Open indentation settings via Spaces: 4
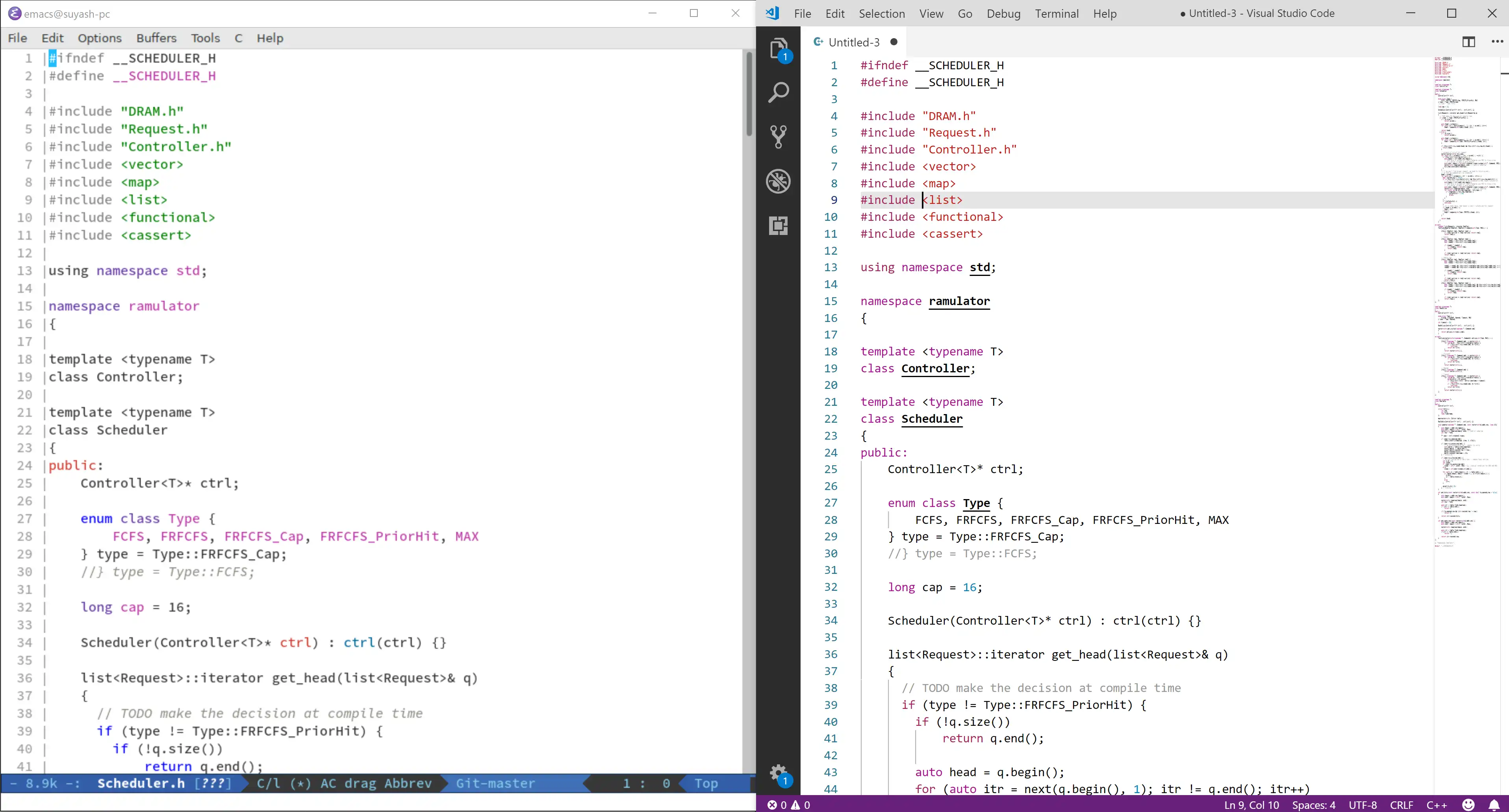The width and height of the screenshot is (1509, 812). [1314, 805]
